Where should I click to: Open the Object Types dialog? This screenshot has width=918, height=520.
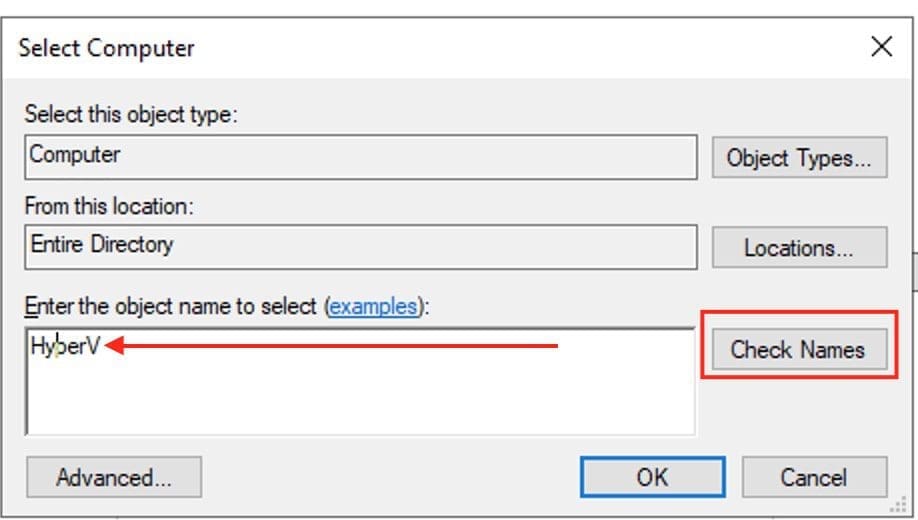pos(799,158)
